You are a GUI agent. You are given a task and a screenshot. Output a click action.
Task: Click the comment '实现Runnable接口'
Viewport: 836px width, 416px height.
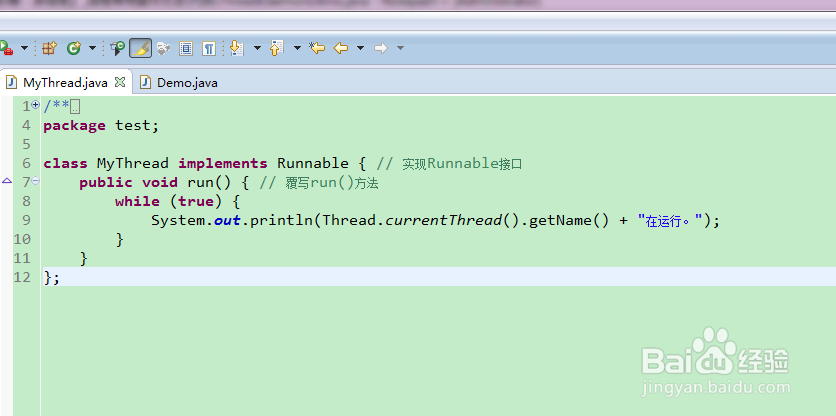pyautogui.click(x=462, y=164)
